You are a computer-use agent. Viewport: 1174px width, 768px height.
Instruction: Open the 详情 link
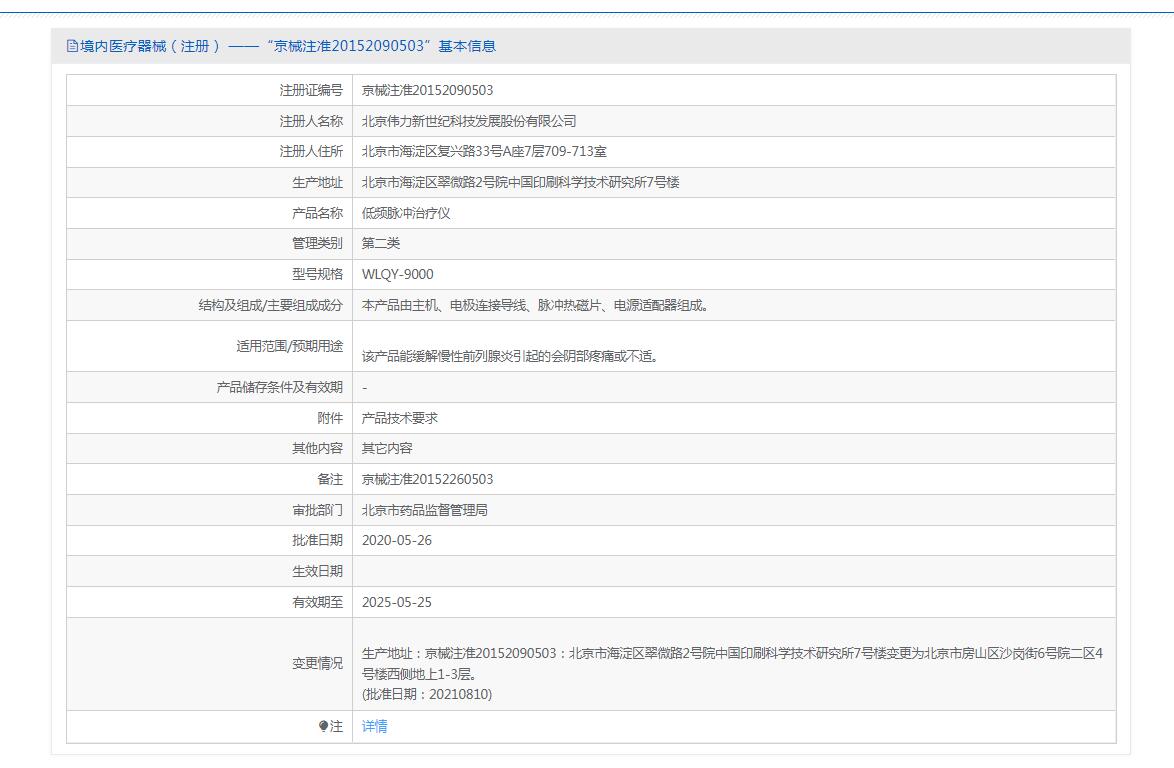374,727
